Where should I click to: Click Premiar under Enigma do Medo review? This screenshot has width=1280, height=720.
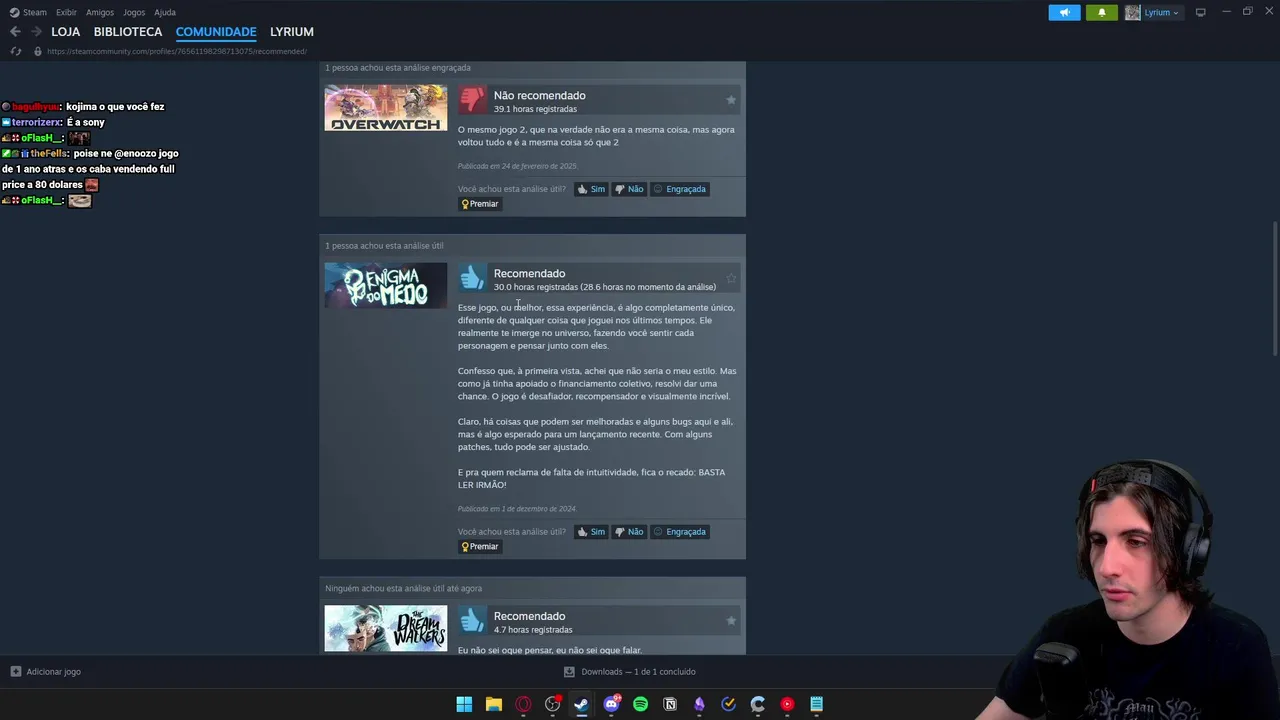(x=479, y=547)
